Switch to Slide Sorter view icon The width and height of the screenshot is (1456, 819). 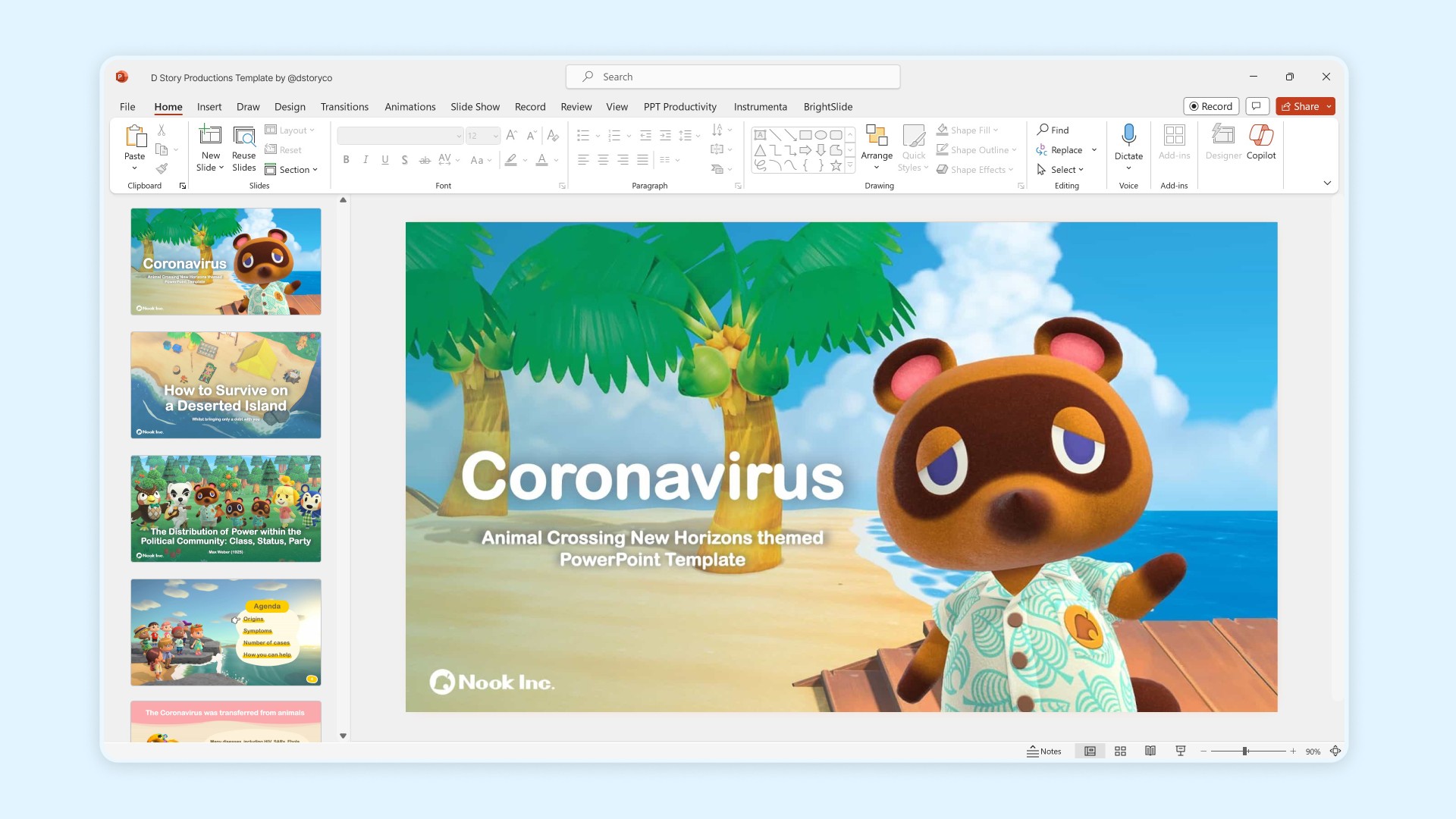click(x=1120, y=751)
